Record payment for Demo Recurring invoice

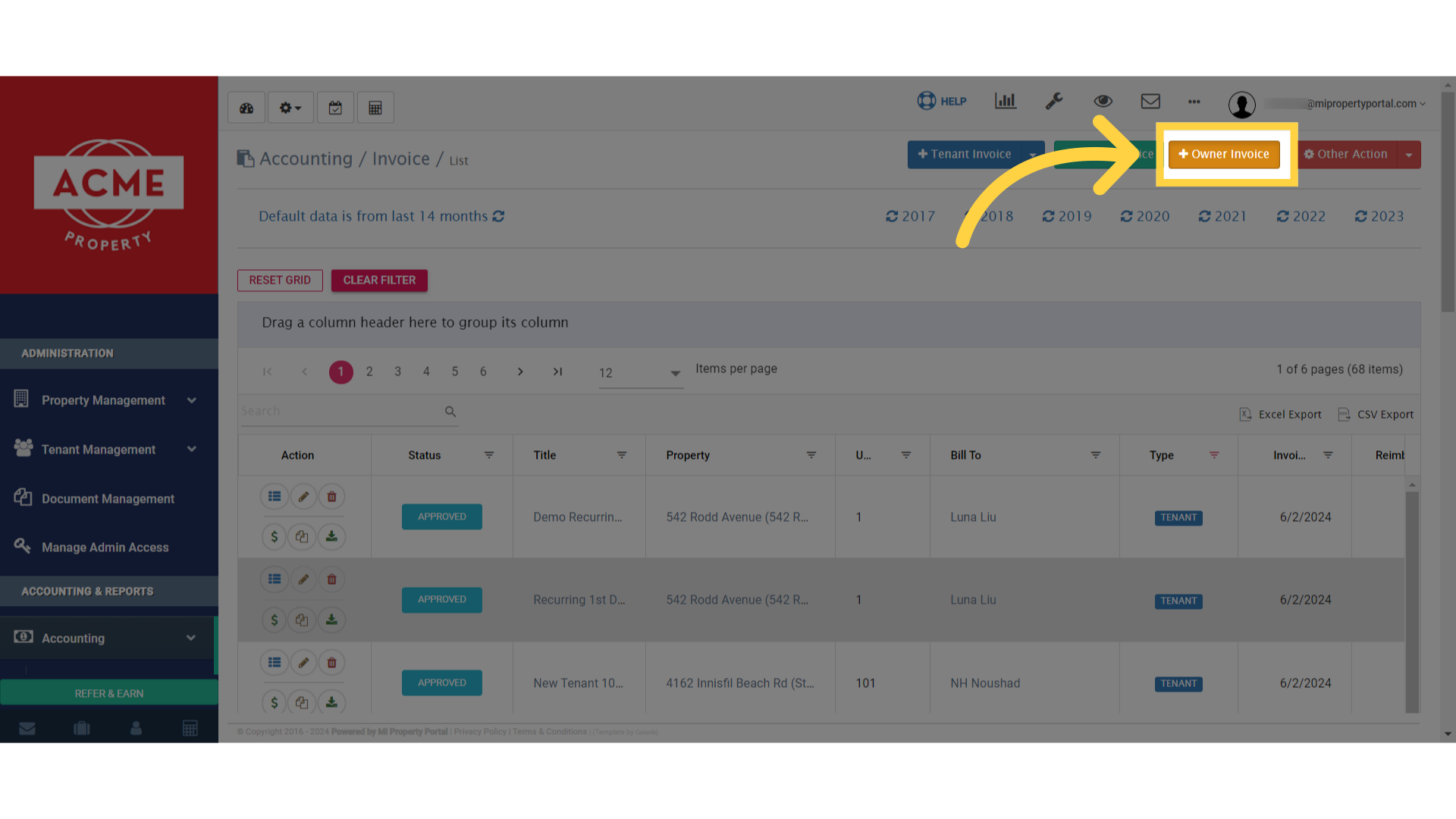tap(275, 537)
